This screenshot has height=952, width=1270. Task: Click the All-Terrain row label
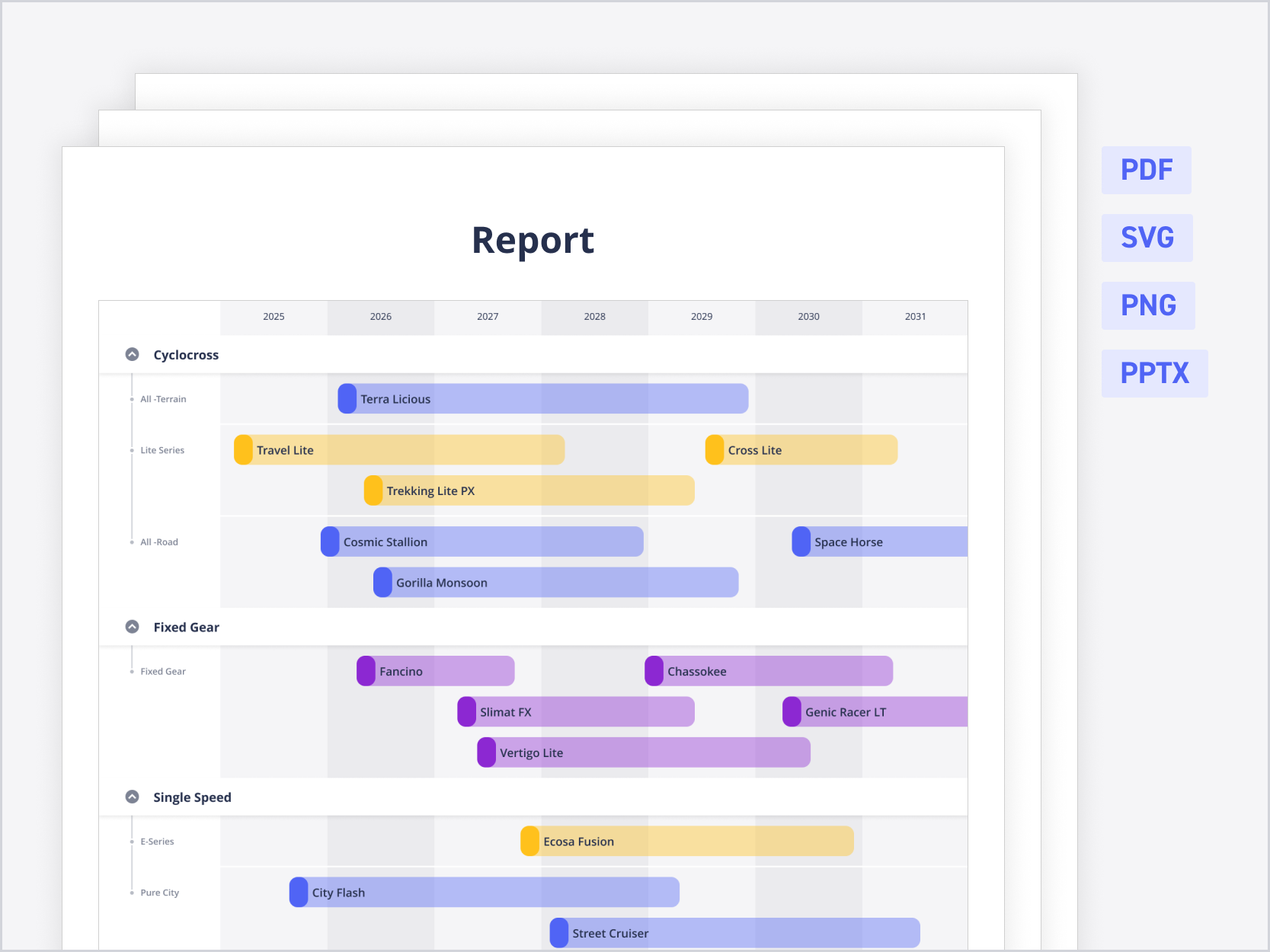point(163,399)
